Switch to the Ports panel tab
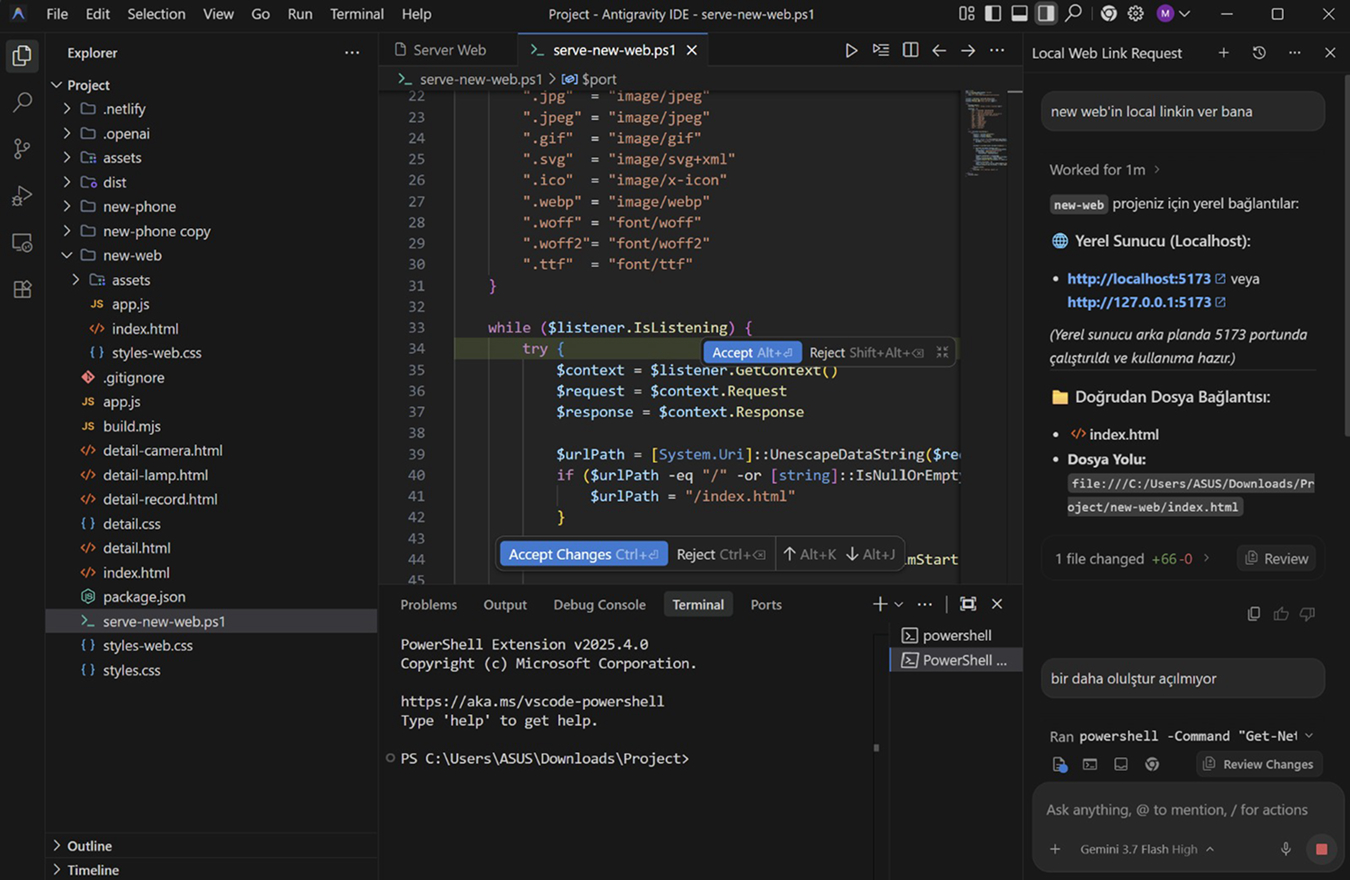 click(x=766, y=604)
